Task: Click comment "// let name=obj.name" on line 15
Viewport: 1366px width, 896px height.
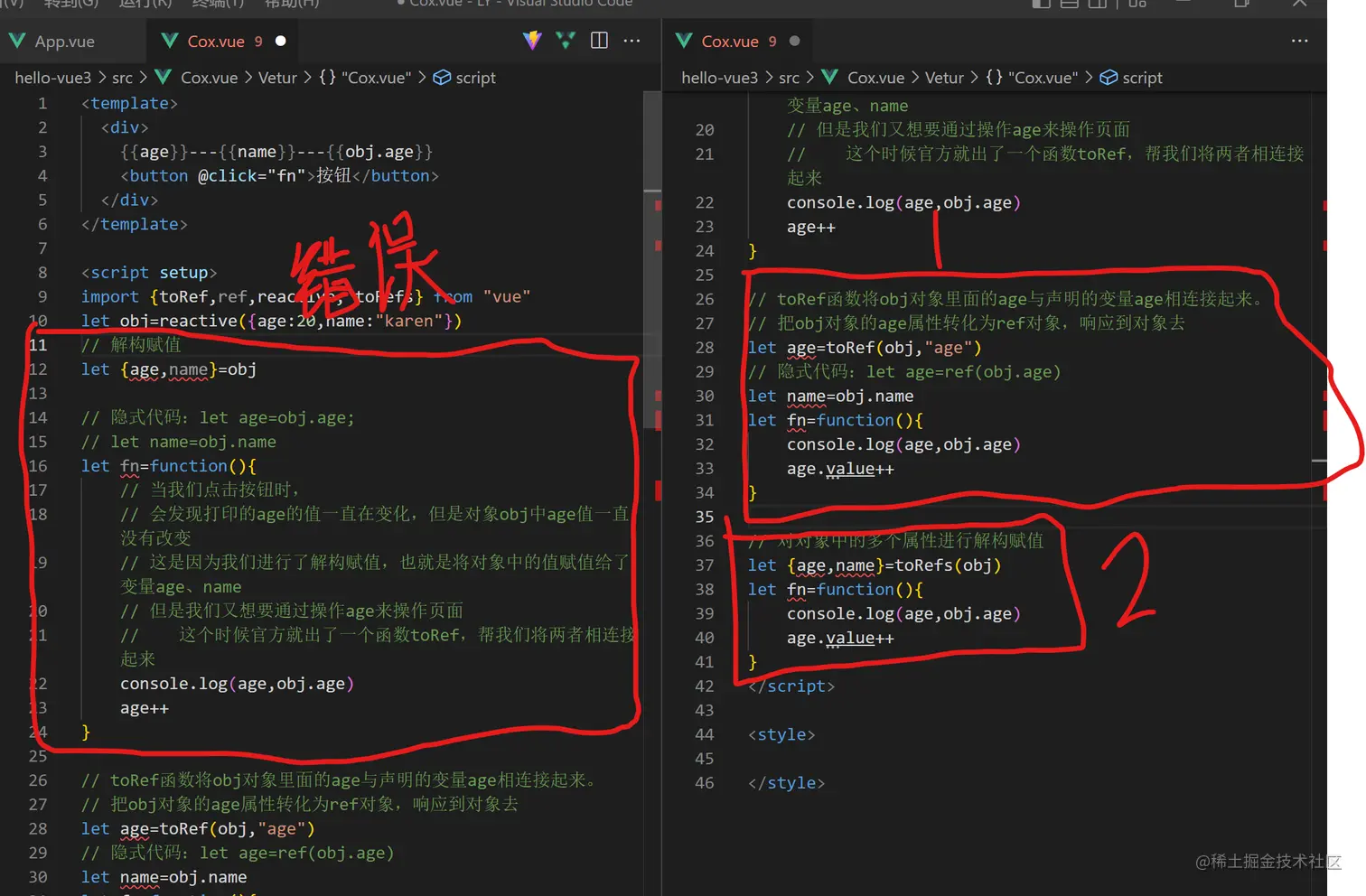Action: [179, 442]
